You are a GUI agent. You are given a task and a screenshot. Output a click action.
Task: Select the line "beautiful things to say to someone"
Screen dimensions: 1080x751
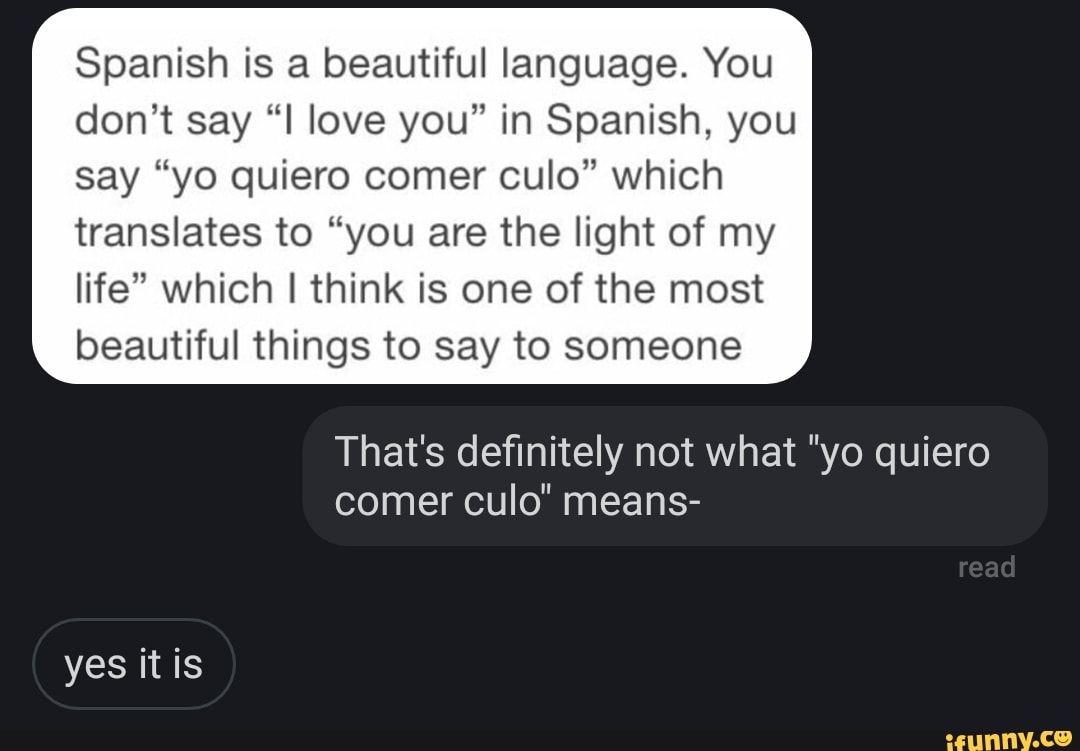(x=409, y=346)
